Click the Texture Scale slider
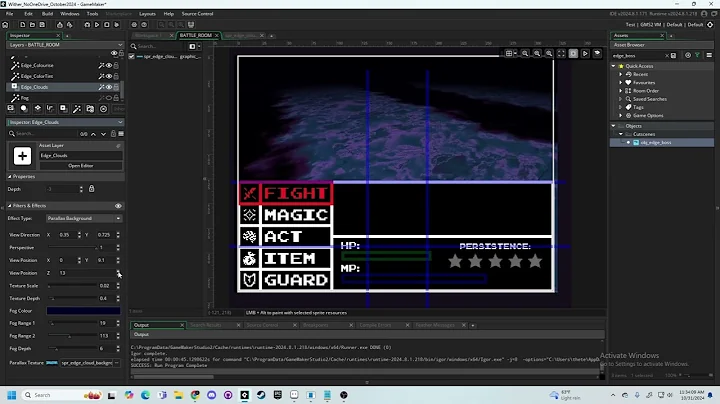This screenshot has height=404, width=720. [x=71, y=286]
